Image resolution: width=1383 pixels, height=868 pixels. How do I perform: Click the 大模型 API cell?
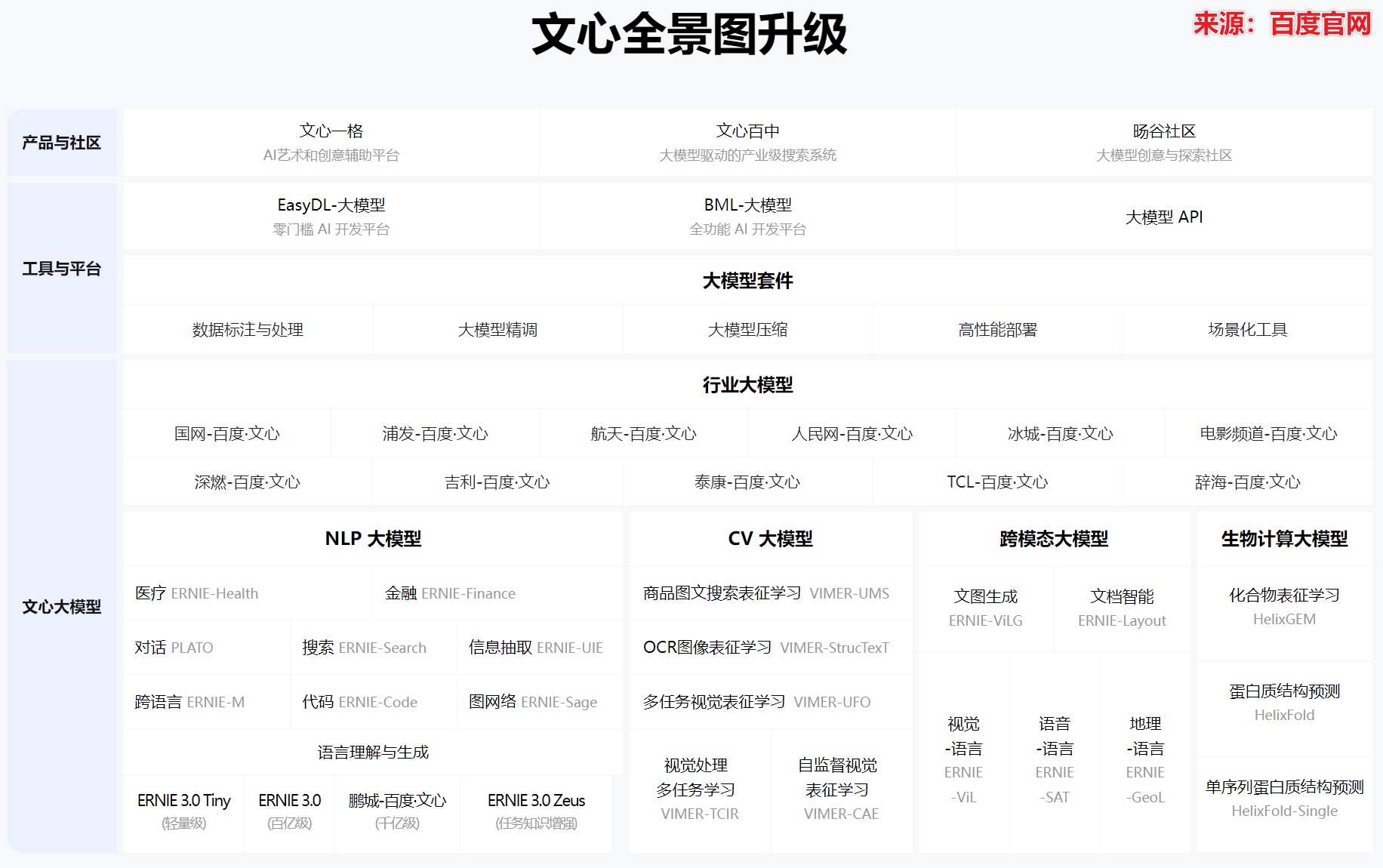(x=1163, y=217)
